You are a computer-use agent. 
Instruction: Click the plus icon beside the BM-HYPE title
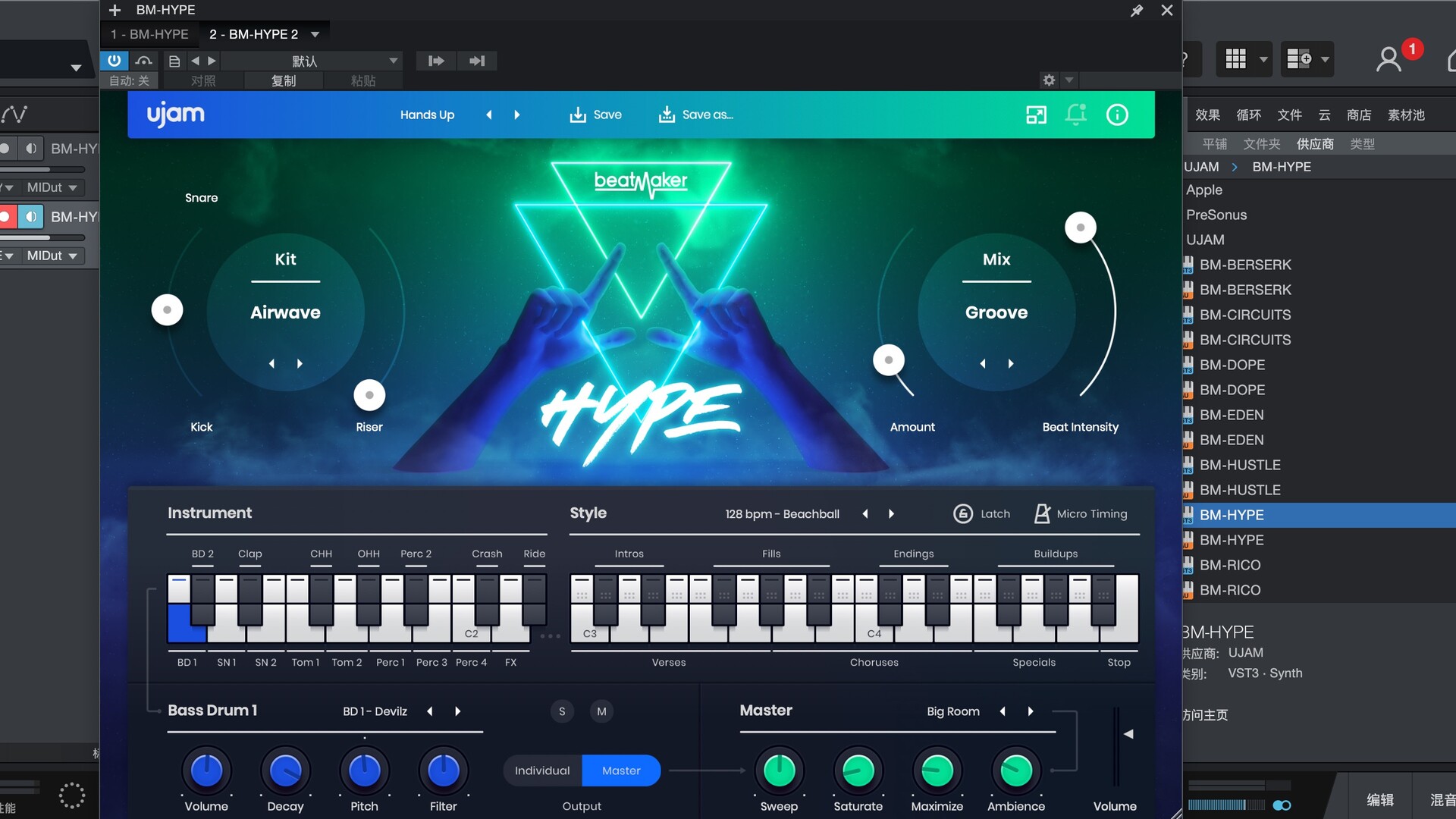click(x=115, y=11)
